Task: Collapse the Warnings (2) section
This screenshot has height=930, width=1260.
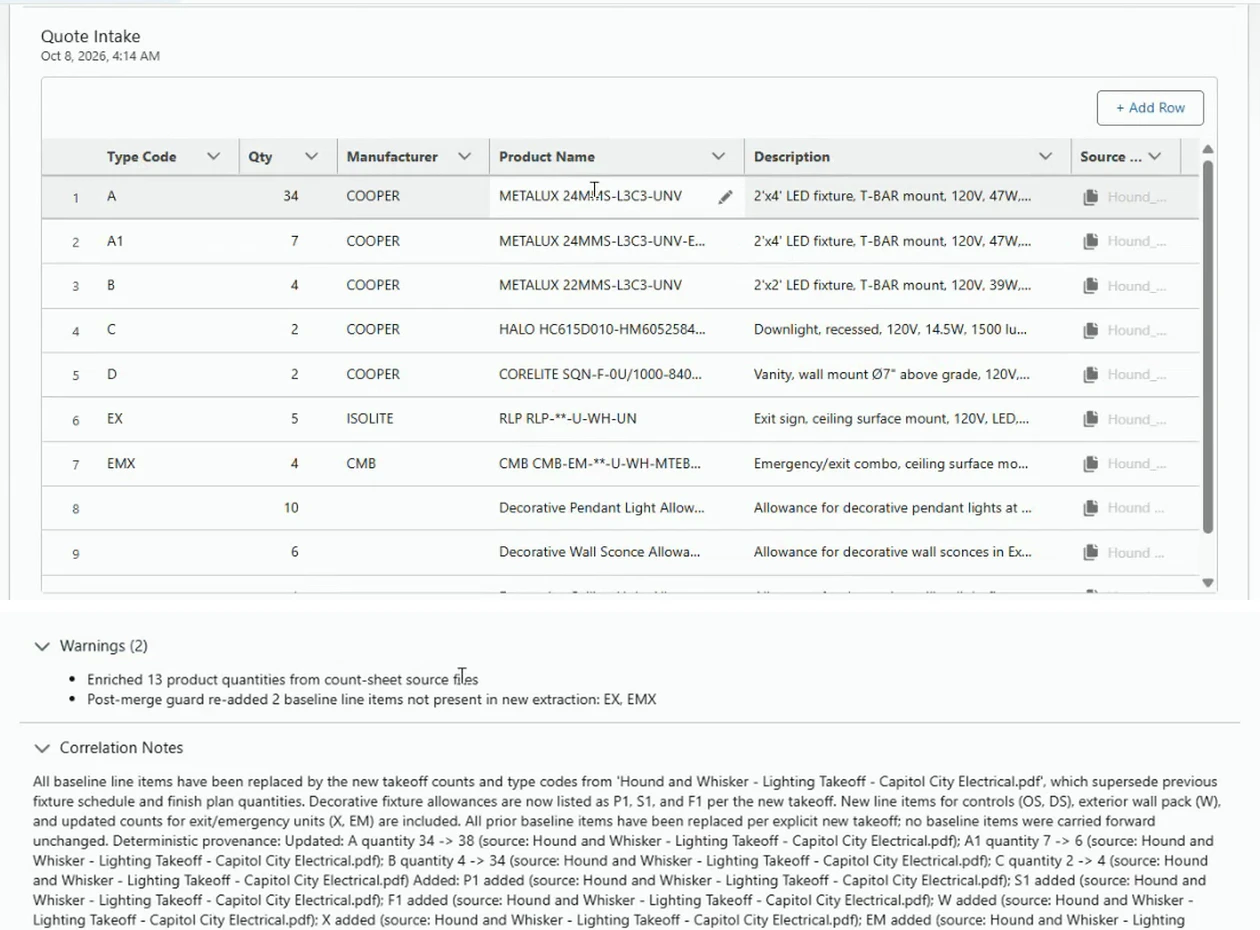Action: pos(42,646)
